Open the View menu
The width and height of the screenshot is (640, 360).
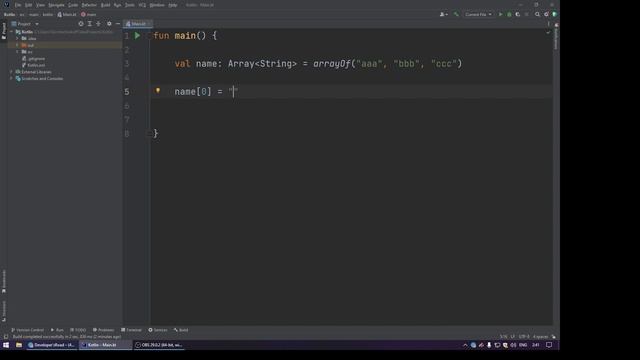[40, 5]
